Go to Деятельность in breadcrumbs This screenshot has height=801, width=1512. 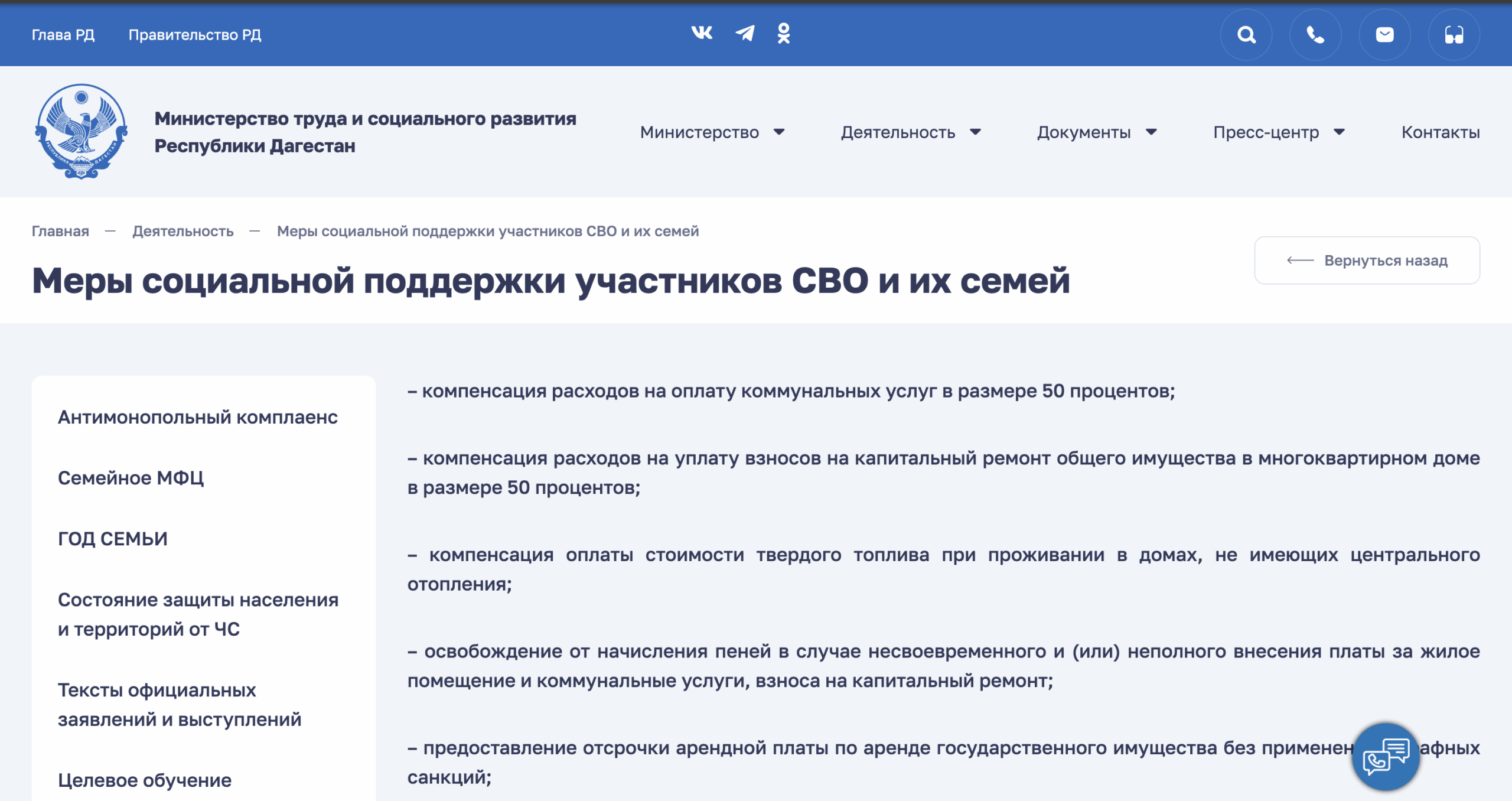coord(183,231)
